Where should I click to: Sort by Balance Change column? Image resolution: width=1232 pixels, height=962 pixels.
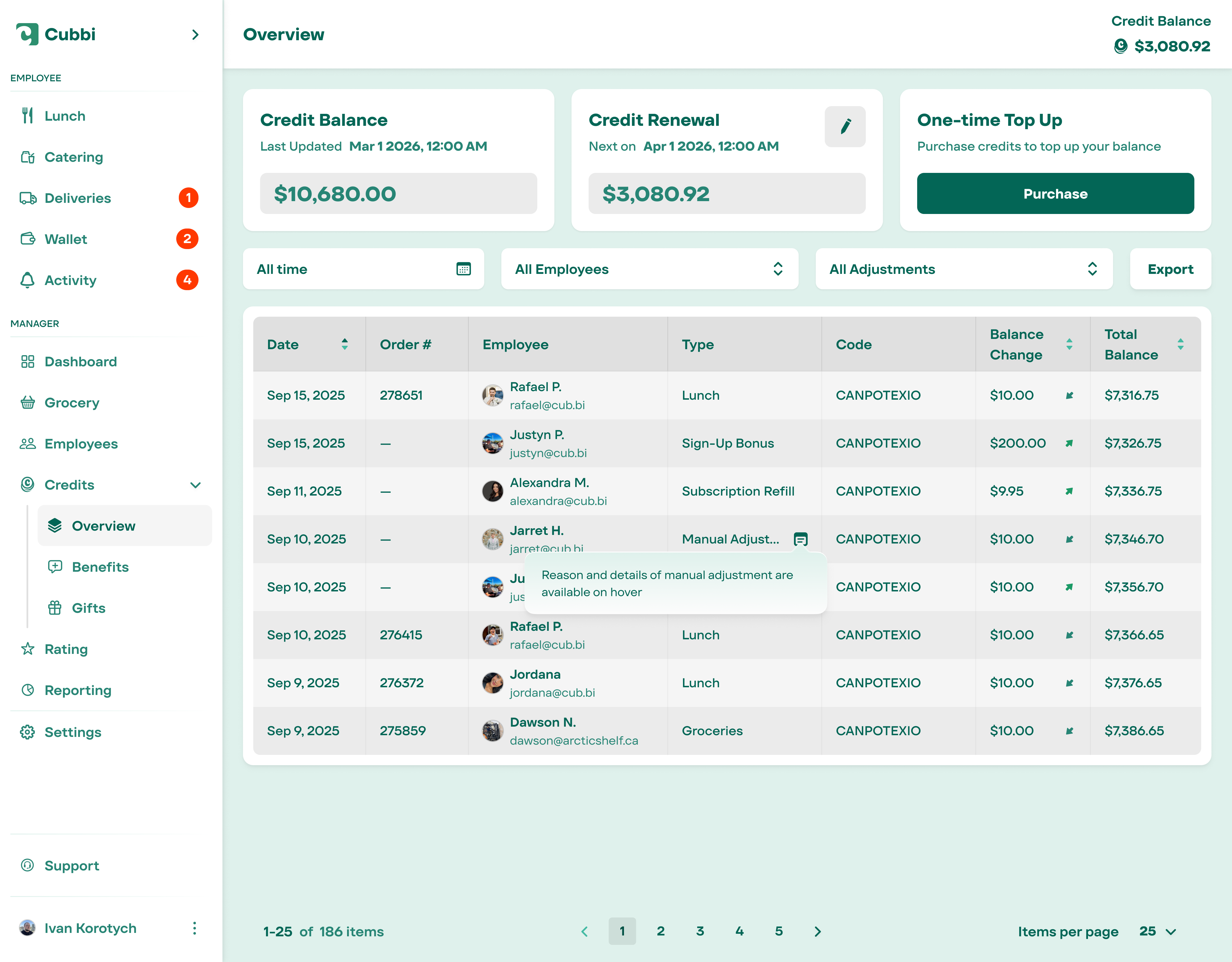pos(1069,344)
